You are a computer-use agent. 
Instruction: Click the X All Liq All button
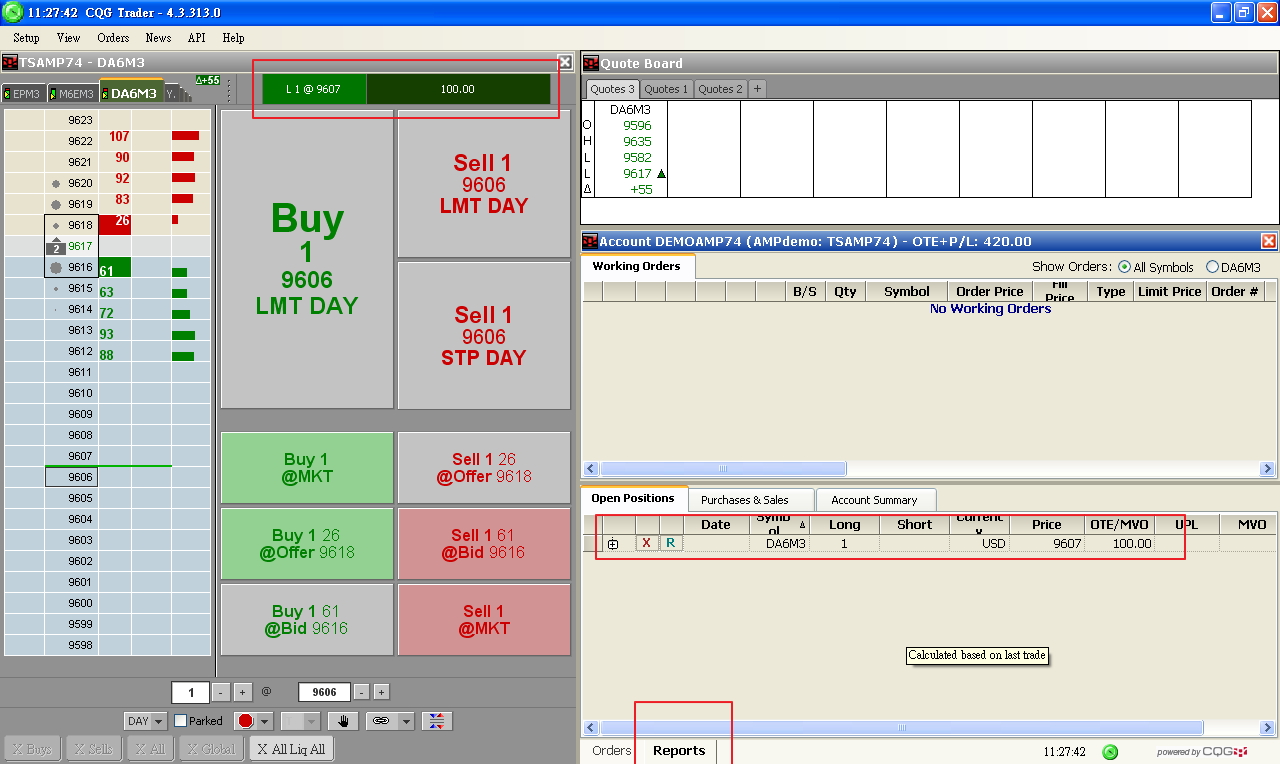[290, 749]
